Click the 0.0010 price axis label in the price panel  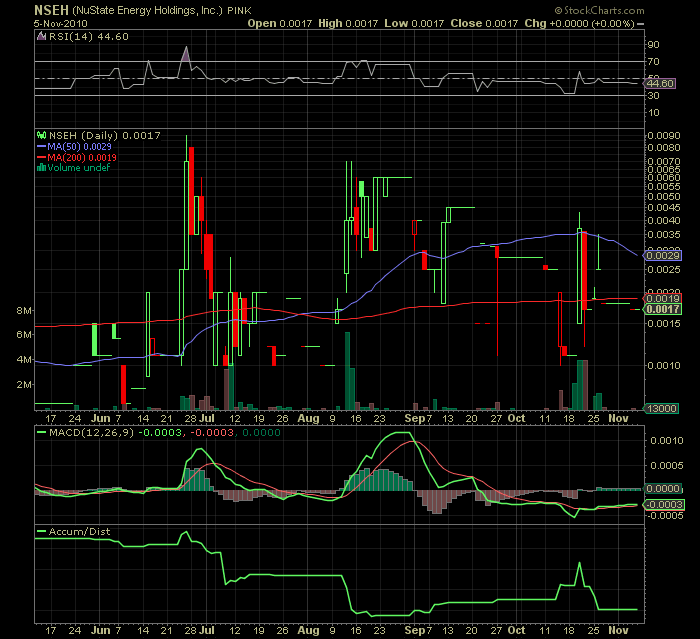pos(664,365)
